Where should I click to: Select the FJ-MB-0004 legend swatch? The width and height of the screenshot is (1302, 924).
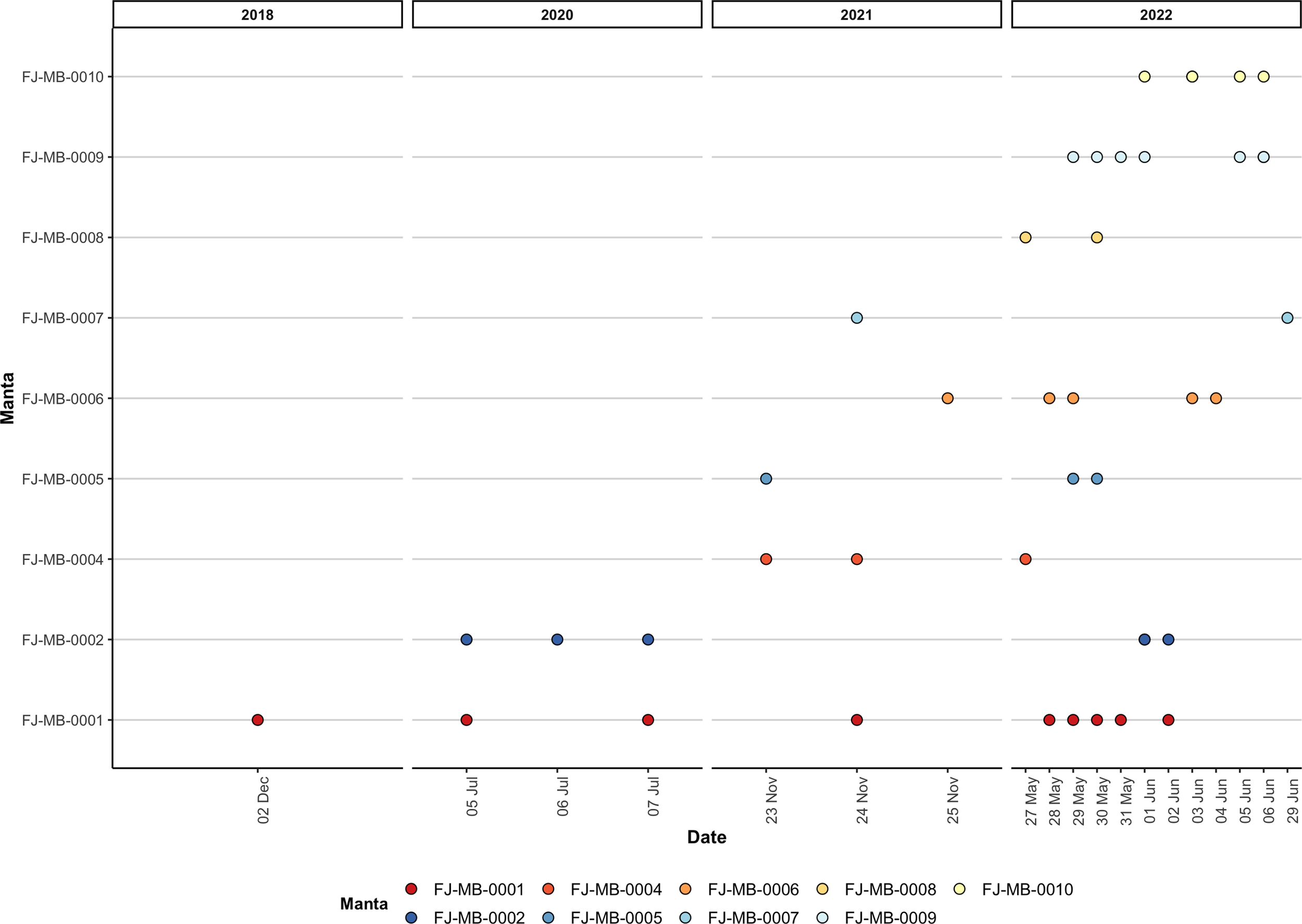tap(548, 889)
